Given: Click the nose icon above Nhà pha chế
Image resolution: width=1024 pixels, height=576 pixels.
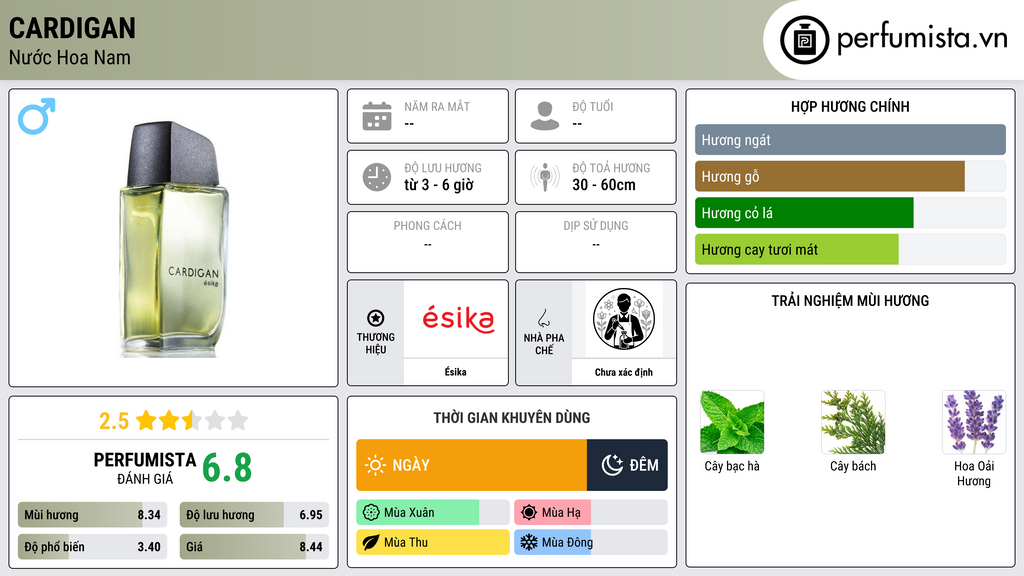Looking at the screenshot, I should (x=543, y=318).
